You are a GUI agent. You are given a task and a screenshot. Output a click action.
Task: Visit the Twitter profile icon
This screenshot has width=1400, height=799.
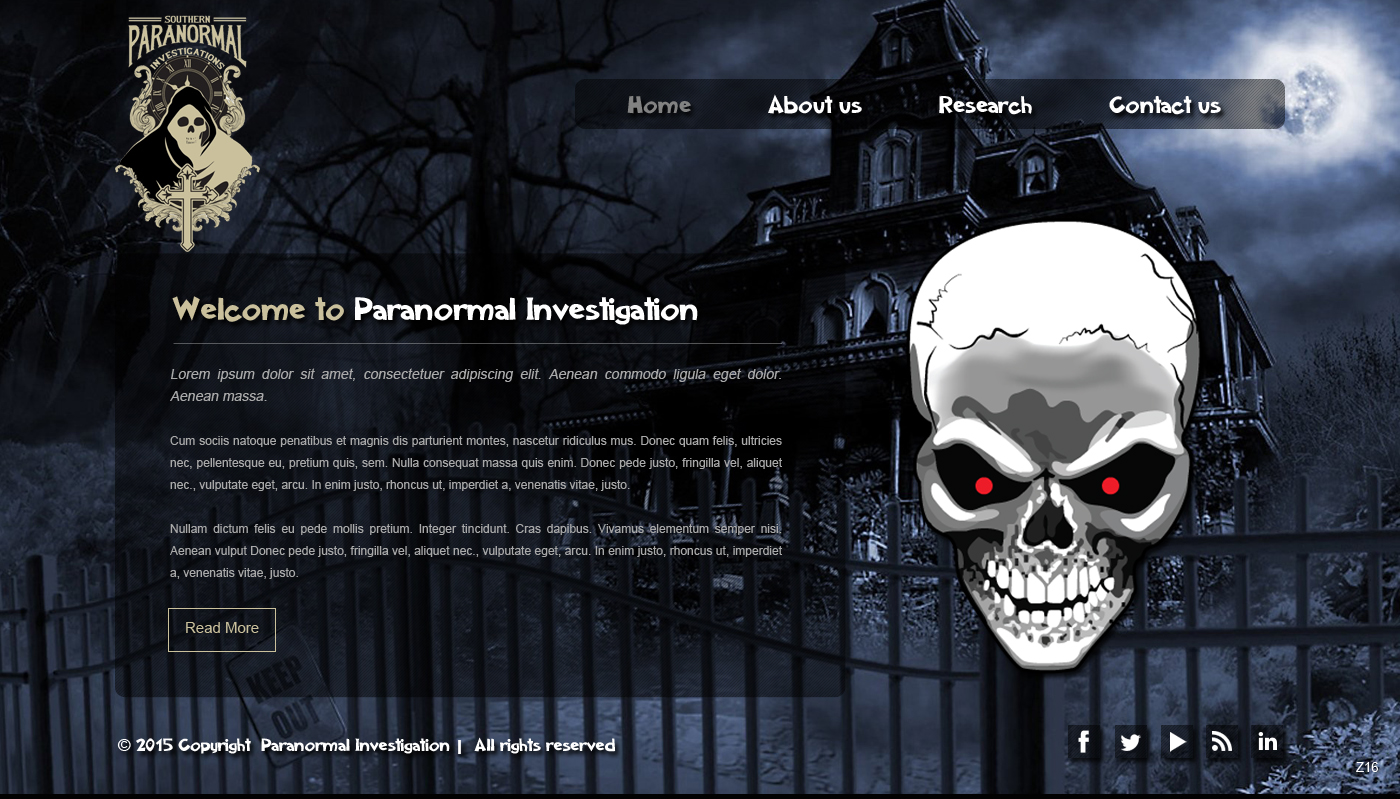[1130, 742]
